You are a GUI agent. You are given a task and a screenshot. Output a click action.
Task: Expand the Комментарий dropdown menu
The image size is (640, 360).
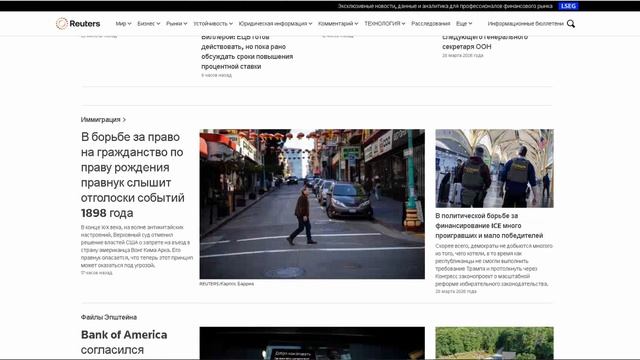coord(338,24)
